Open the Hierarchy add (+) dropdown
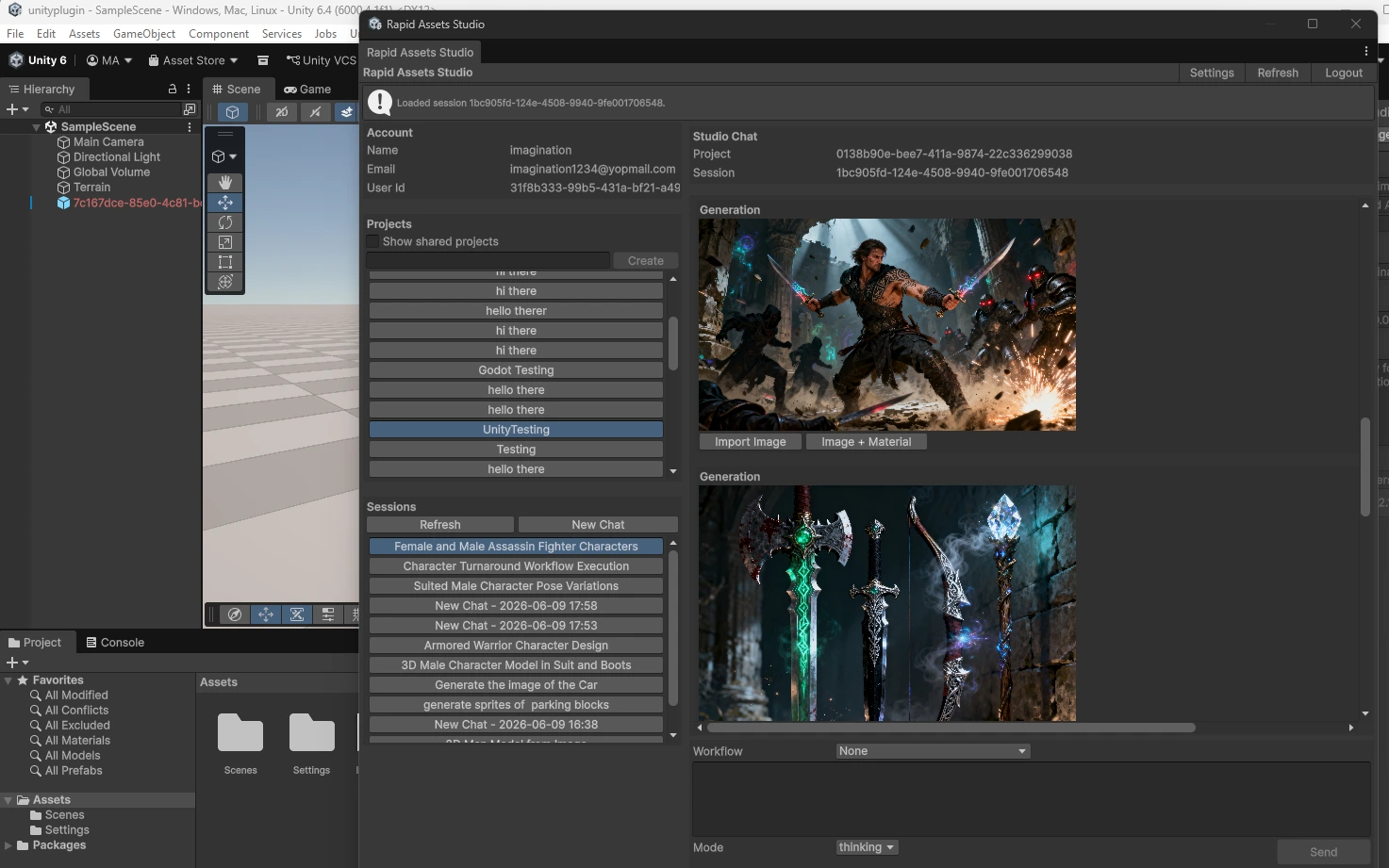 pyautogui.click(x=18, y=109)
